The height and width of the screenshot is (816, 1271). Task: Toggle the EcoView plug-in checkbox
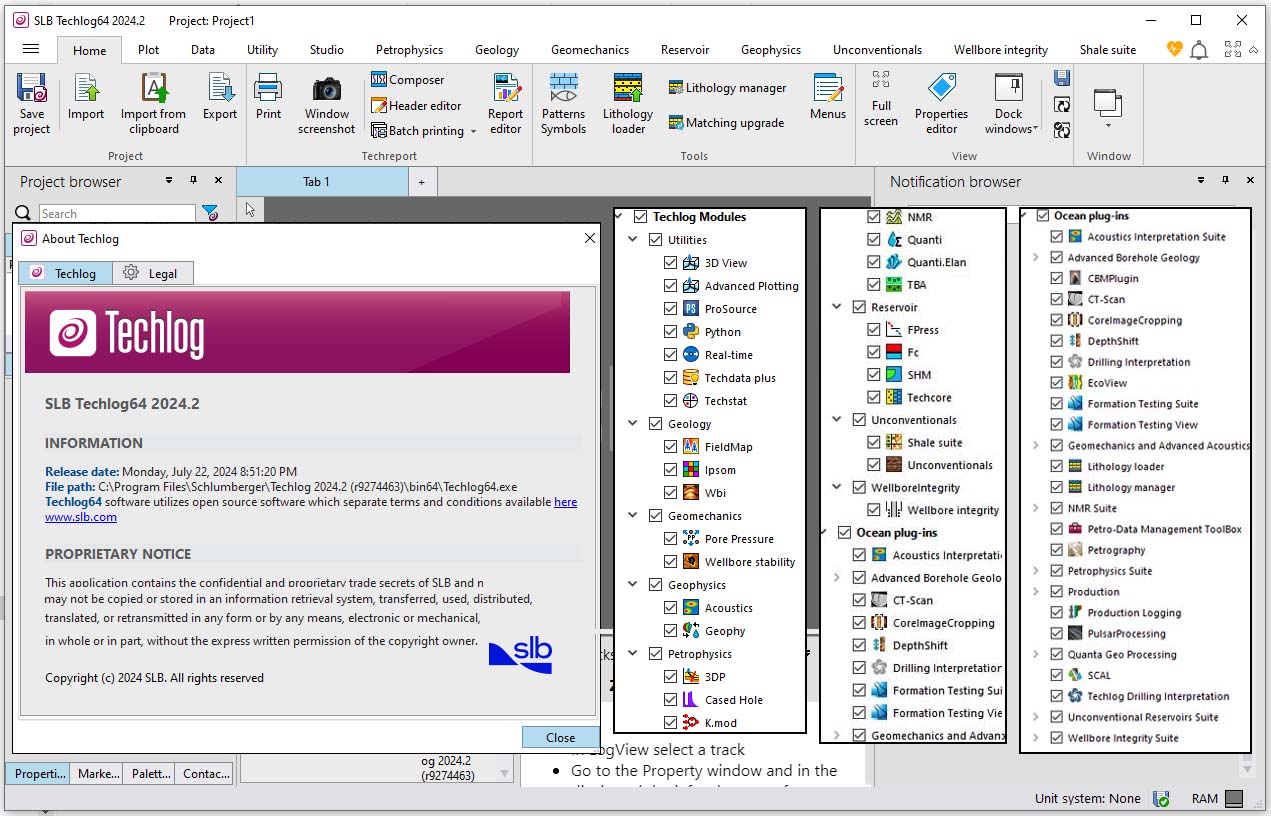coord(1057,383)
